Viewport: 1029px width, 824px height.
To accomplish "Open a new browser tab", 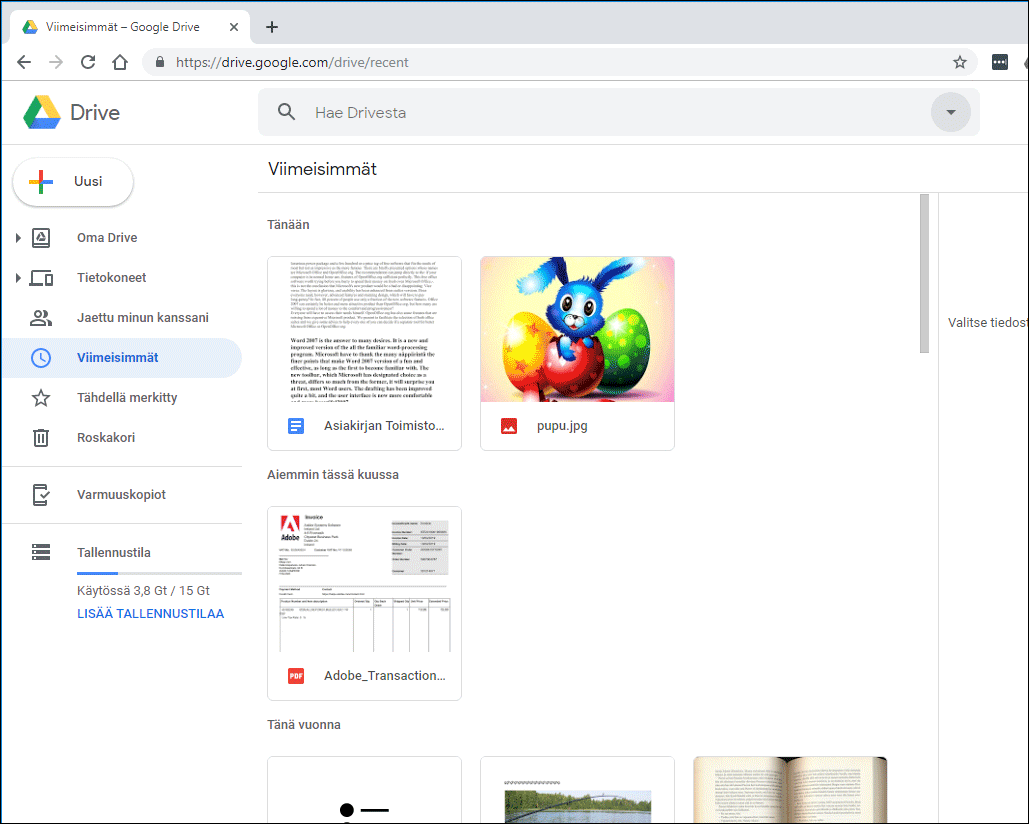I will pyautogui.click(x=271, y=26).
